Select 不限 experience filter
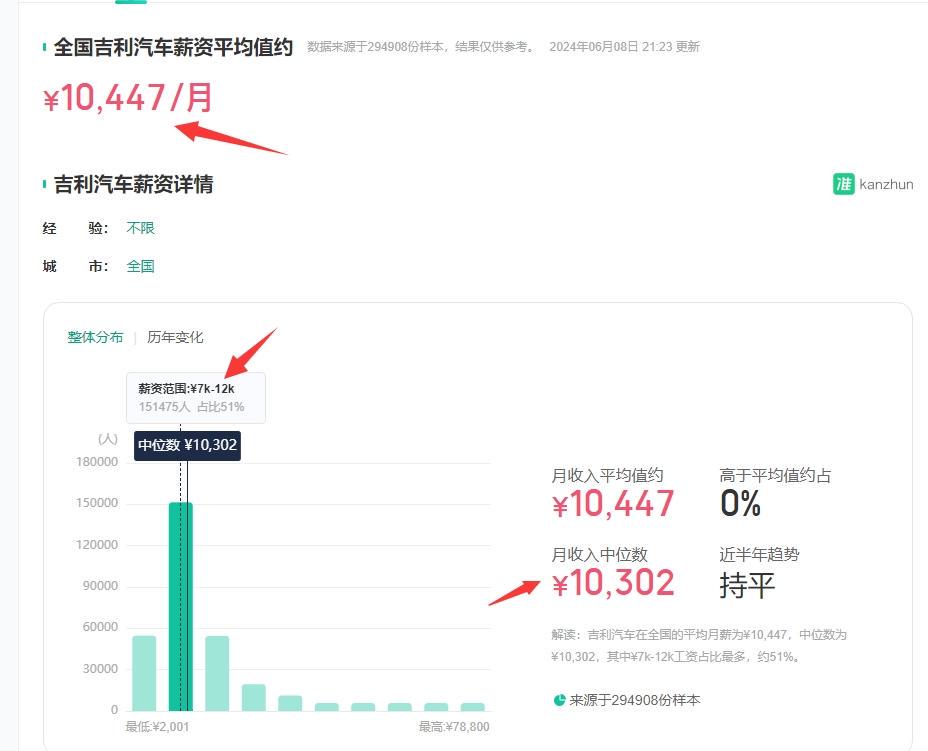Viewport: 928px width, 751px height. pos(140,228)
